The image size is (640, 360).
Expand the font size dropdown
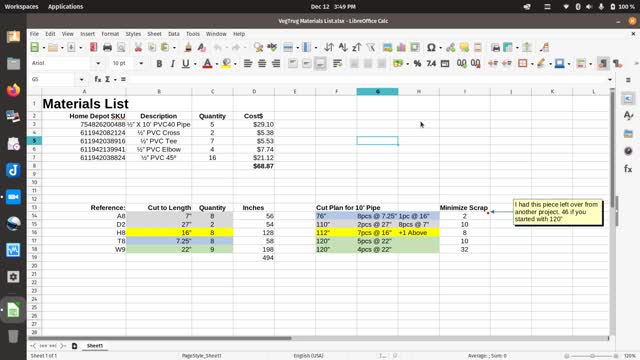[141, 63]
